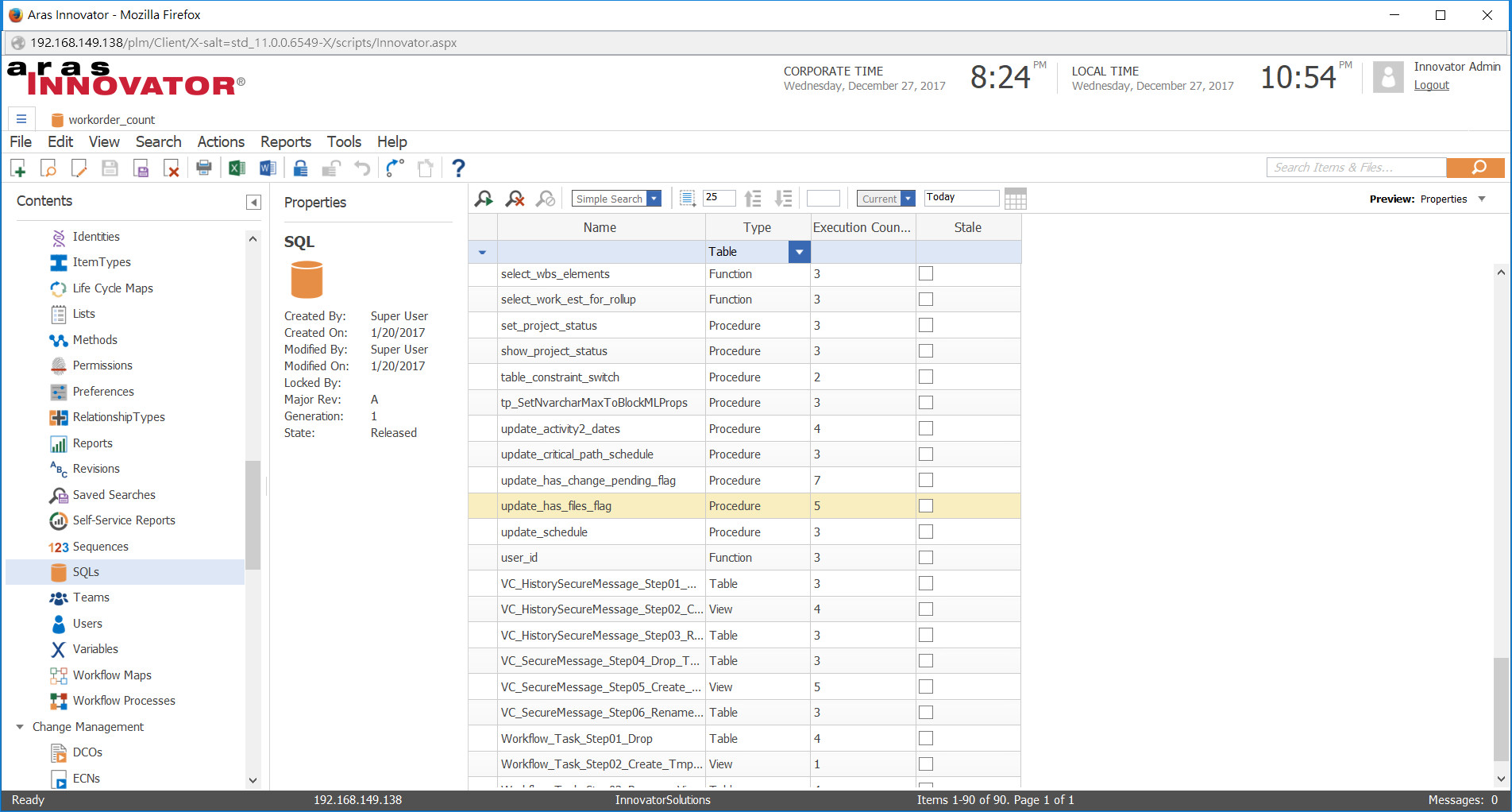Click the previous page icon in search bar
1512x812 pixels.
point(753,199)
